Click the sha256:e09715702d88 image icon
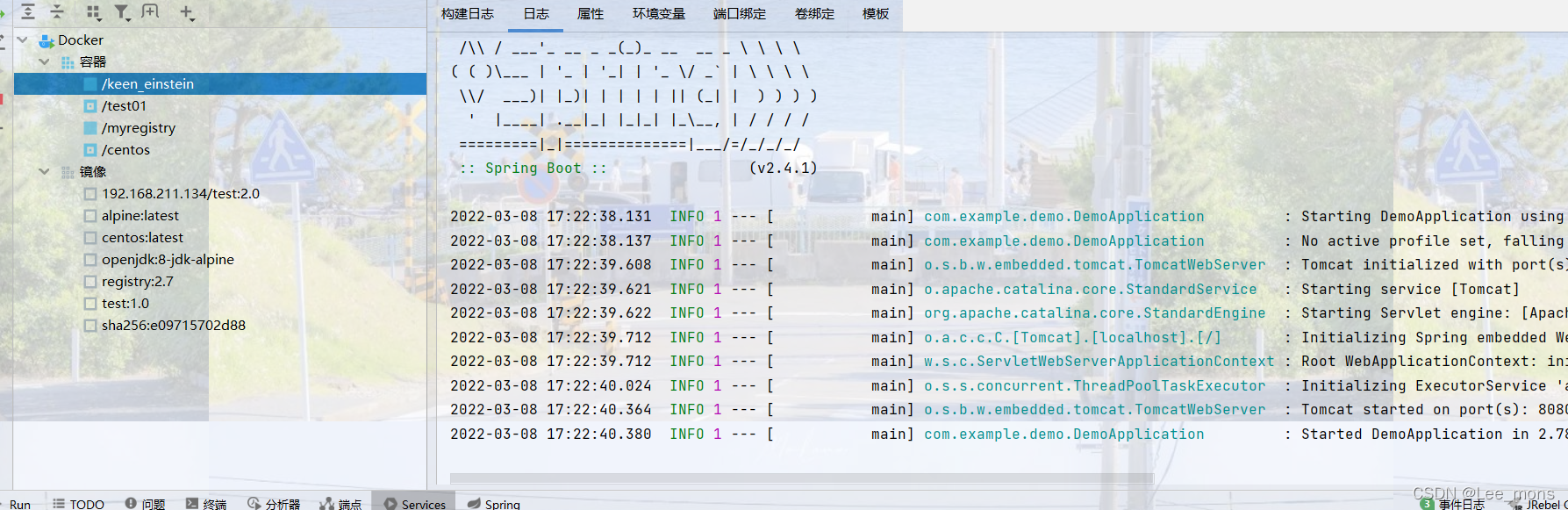The width and height of the screenshot is (1568, 510). click(90, 326)
